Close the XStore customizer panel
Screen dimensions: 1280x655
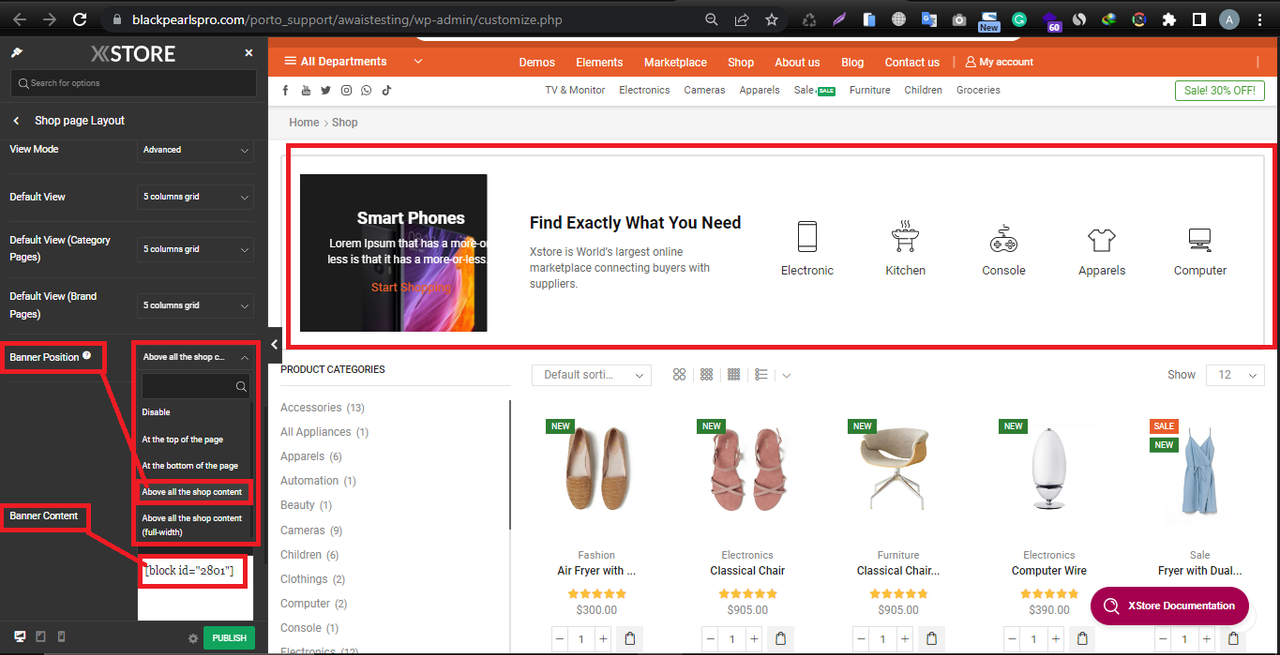coord(249,53)
